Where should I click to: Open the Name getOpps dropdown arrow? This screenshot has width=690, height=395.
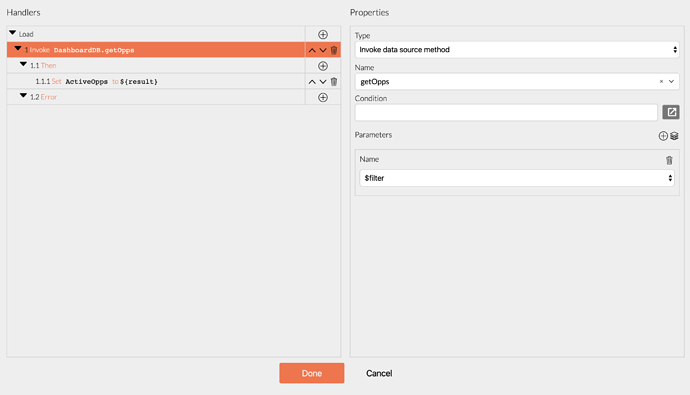click(x=671, y=81)
